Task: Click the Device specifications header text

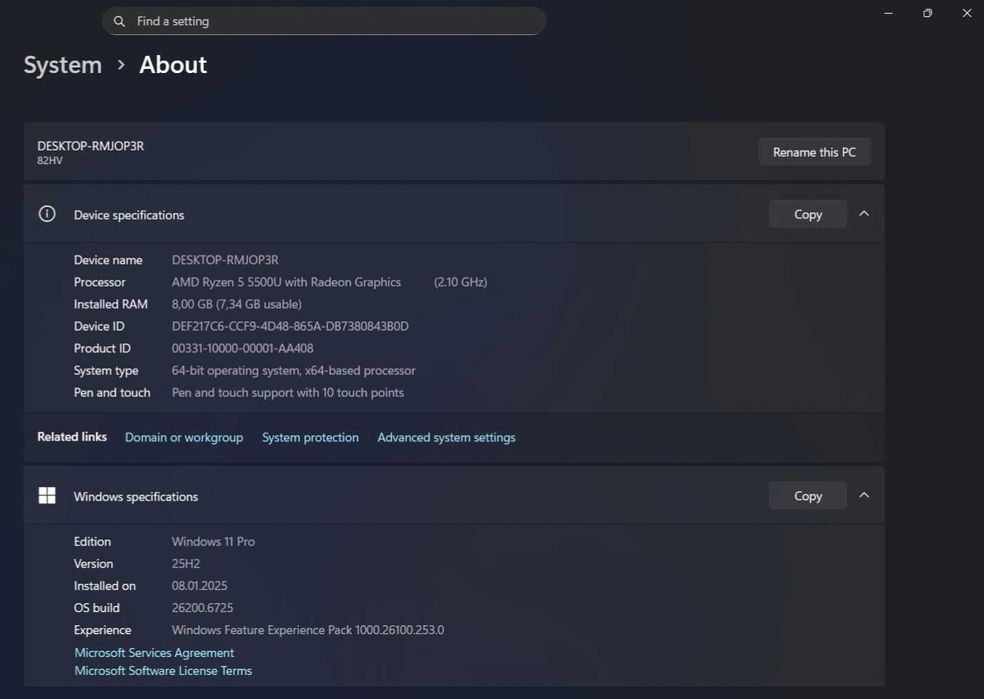Action: (x=129, y=215)
